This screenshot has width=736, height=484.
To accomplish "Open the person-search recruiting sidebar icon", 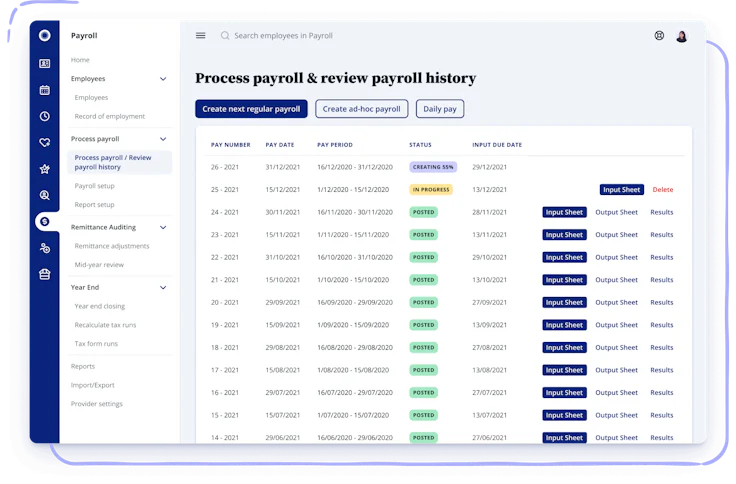I will click(x=45, y=195).
